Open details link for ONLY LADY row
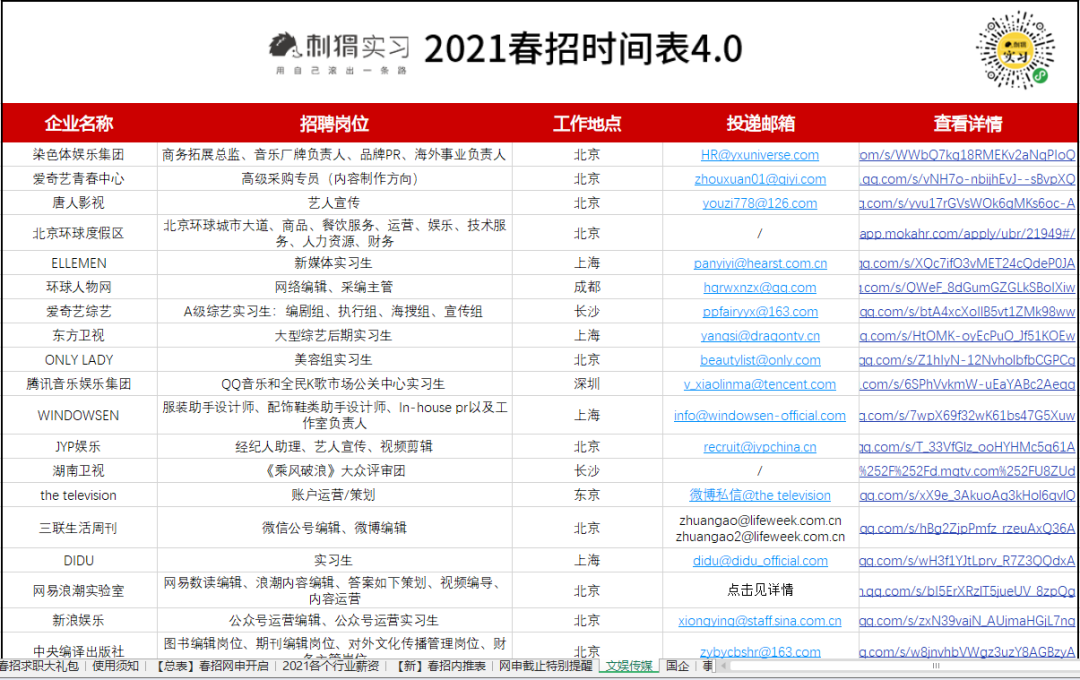 click(x=967, y=360)
